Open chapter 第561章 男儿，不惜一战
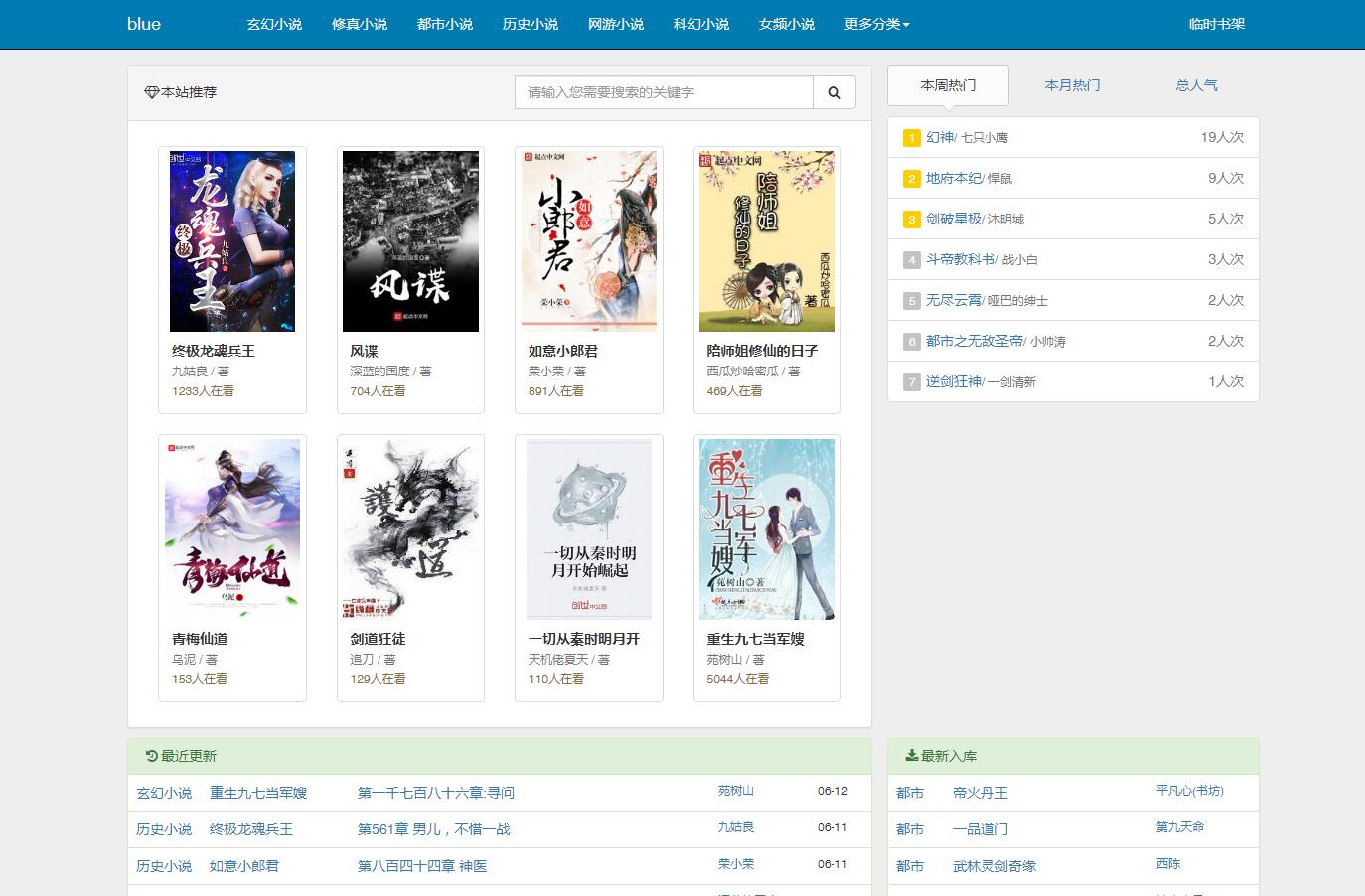 click(x=434, y=828)
